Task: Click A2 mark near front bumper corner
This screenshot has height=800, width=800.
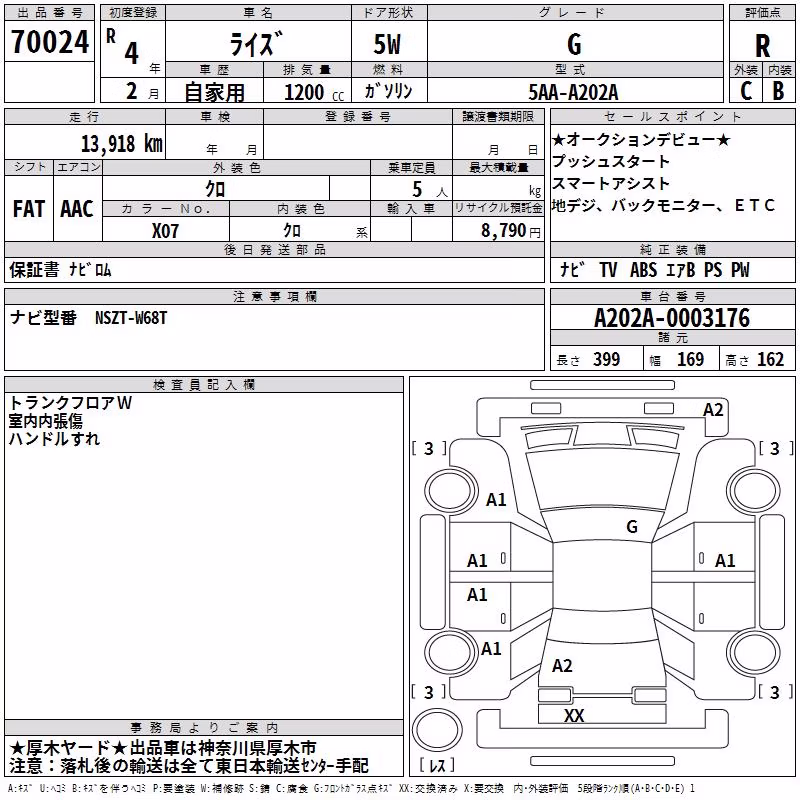Action: point(713,410)
